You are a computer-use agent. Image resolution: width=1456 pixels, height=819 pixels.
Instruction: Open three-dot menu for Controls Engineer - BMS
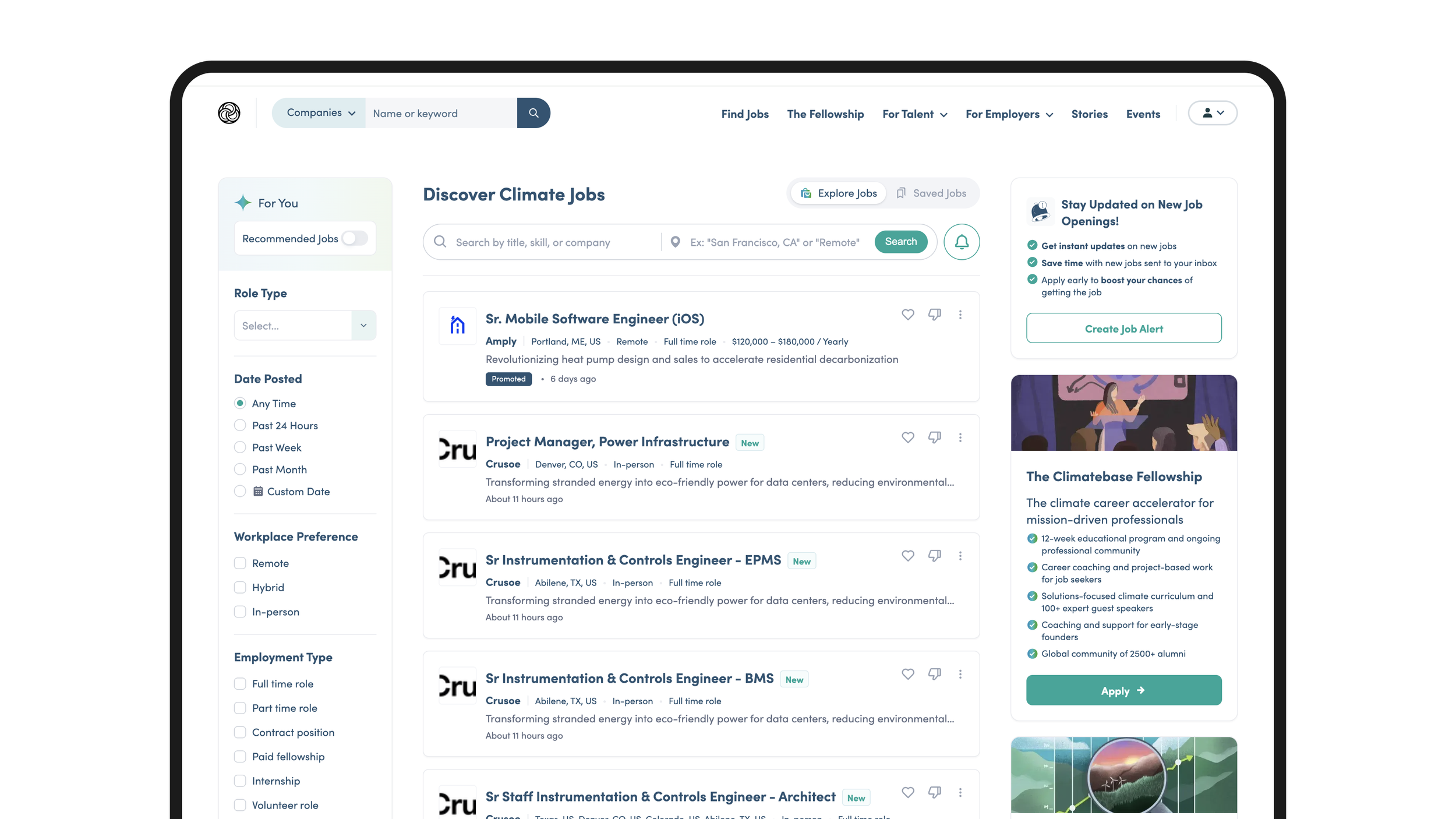click(x=960, y=674)
